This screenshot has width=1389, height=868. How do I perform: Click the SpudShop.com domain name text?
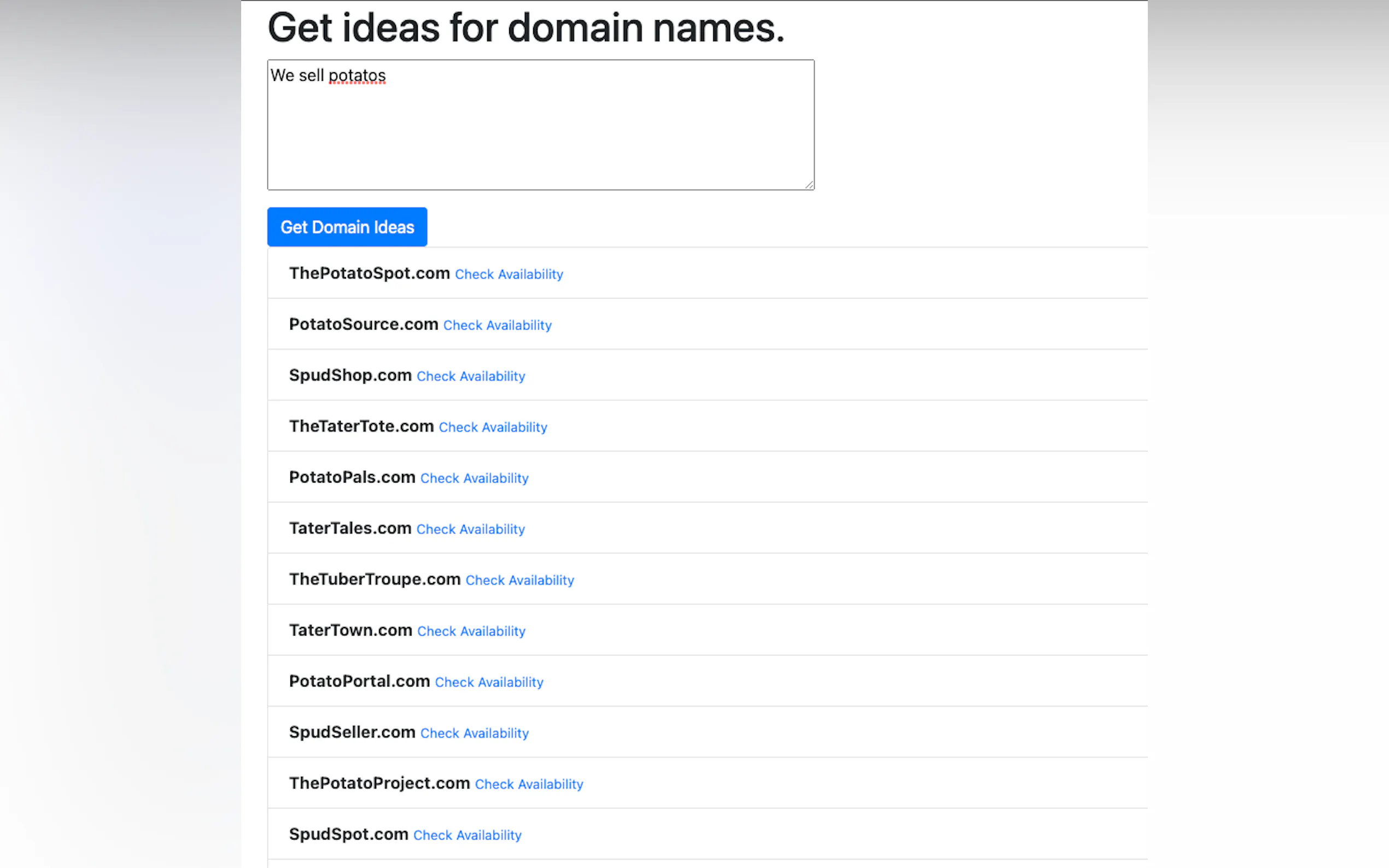pos(351,376)
